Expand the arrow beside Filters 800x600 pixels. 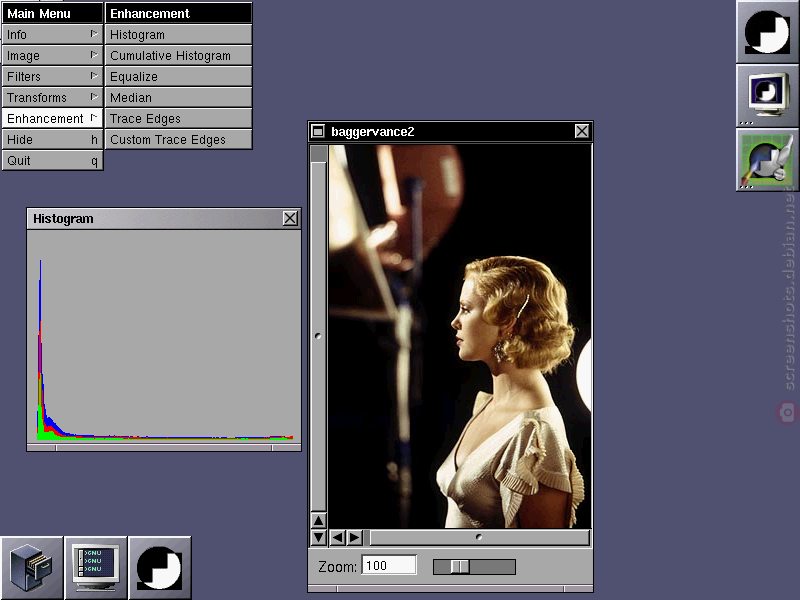pyautogui.click(x=94, y=76)
